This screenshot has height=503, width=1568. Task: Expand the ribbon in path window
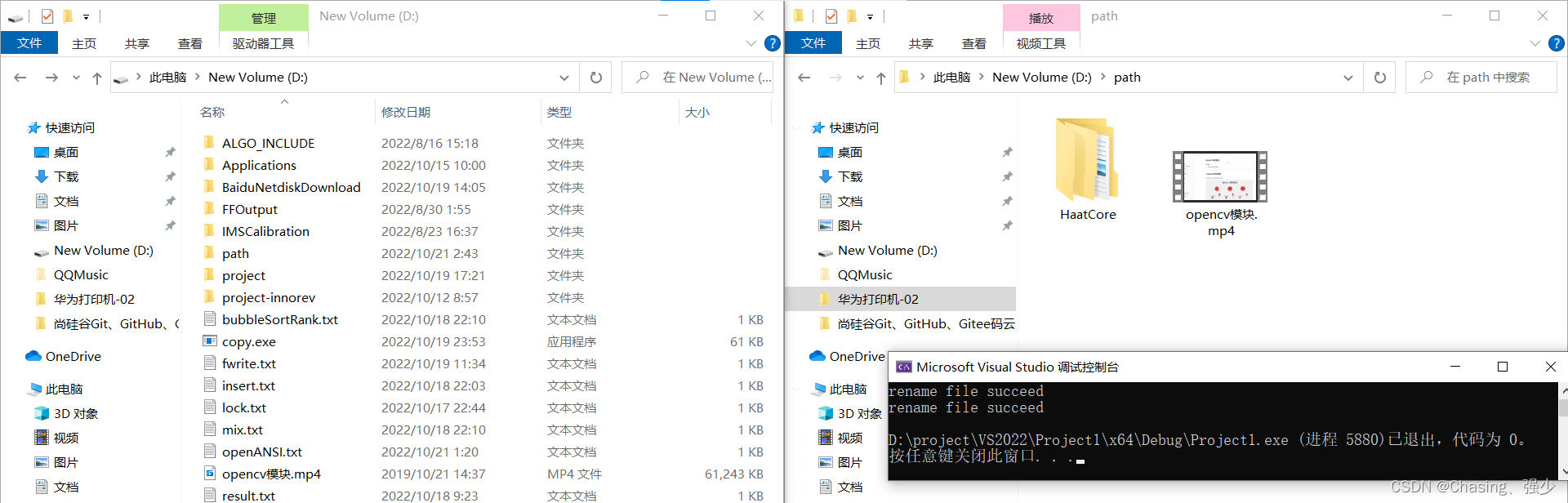point(1535,43)
